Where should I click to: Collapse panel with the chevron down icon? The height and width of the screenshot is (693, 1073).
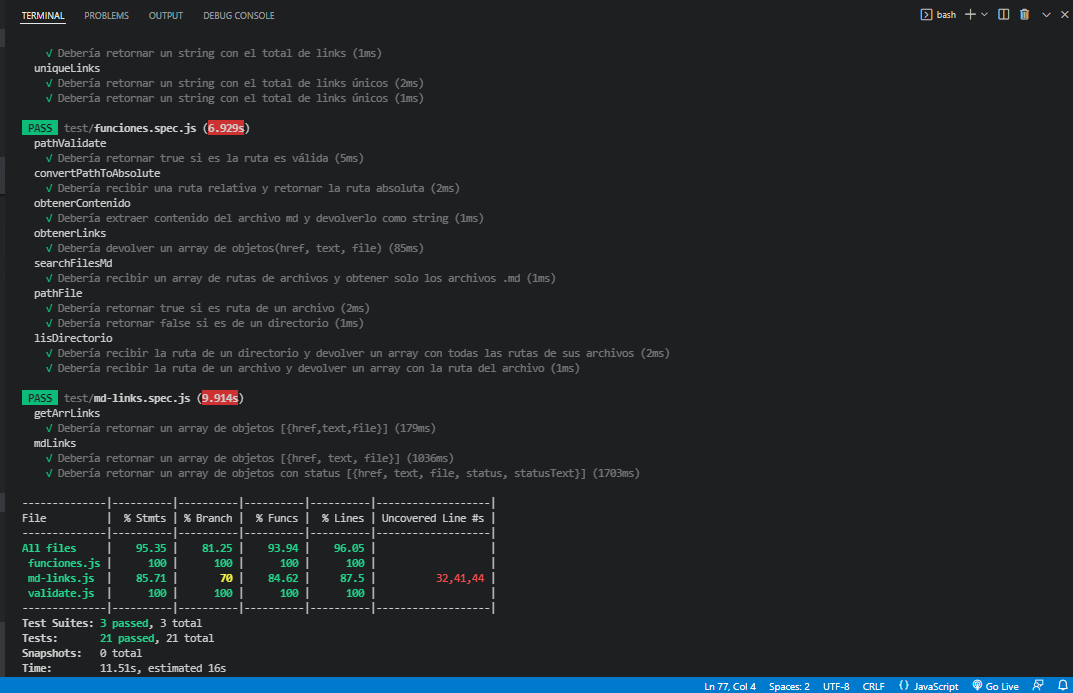pos(1046,14)
